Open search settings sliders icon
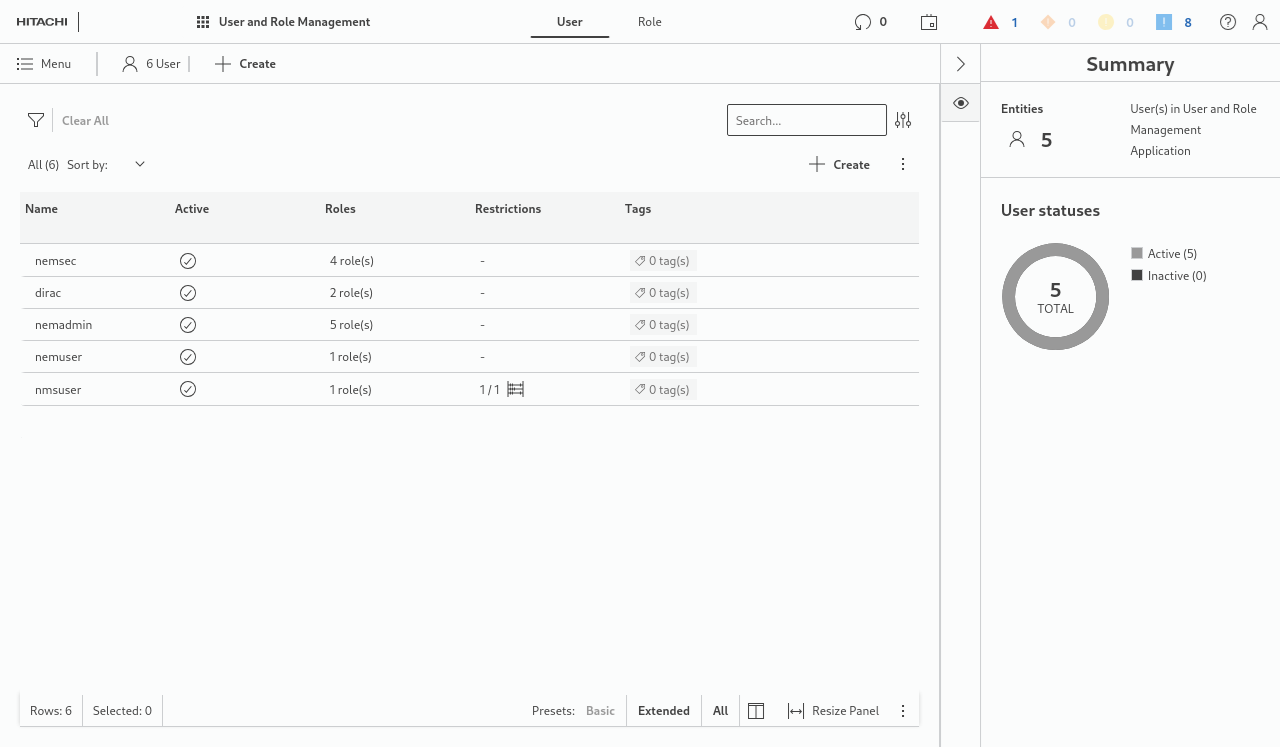Screen dimensions: 1280x747 tap(903, 120)
